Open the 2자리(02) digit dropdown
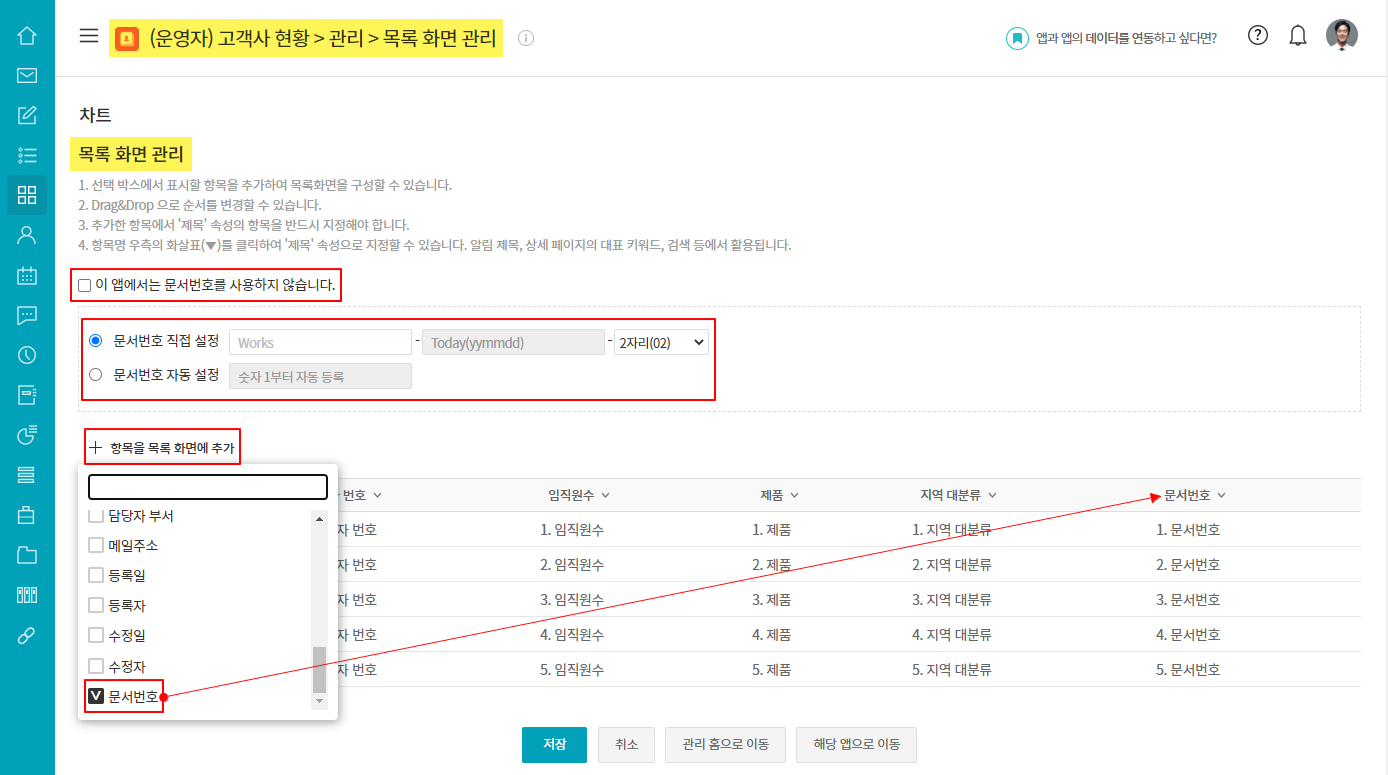Viewport: 1388px width, 775px height. click(x=661, y=343)
